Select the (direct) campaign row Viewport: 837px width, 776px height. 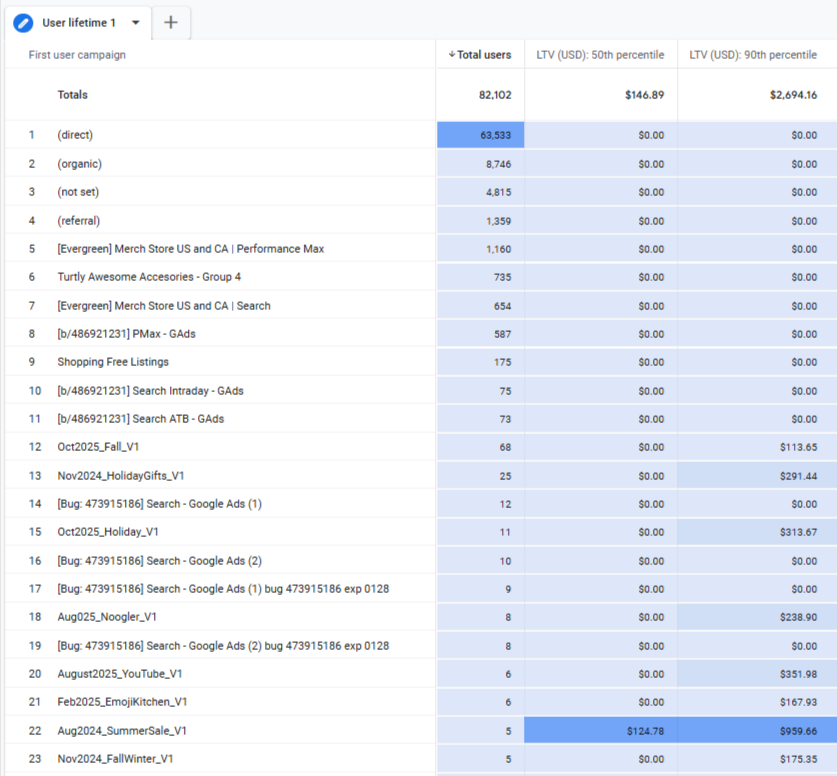pos(75,135)
